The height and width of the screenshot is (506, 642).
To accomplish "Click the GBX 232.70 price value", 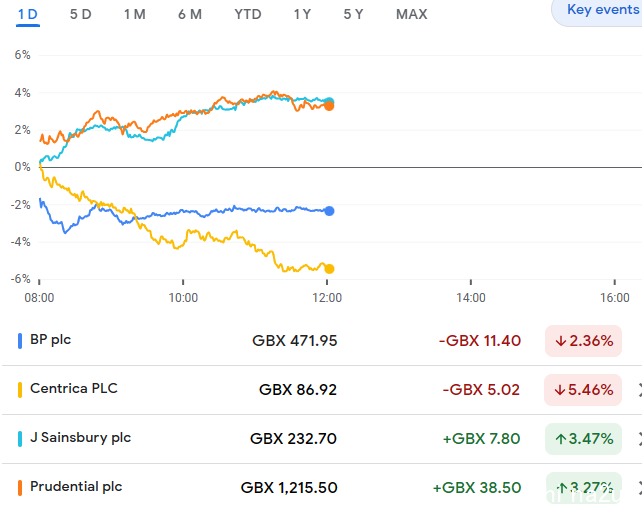I will tap(293, 439).
